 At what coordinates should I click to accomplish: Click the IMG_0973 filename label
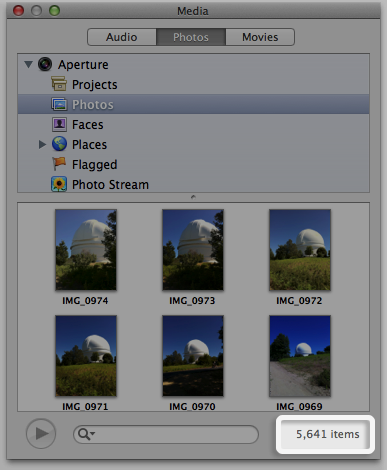(x=192, y=301)
